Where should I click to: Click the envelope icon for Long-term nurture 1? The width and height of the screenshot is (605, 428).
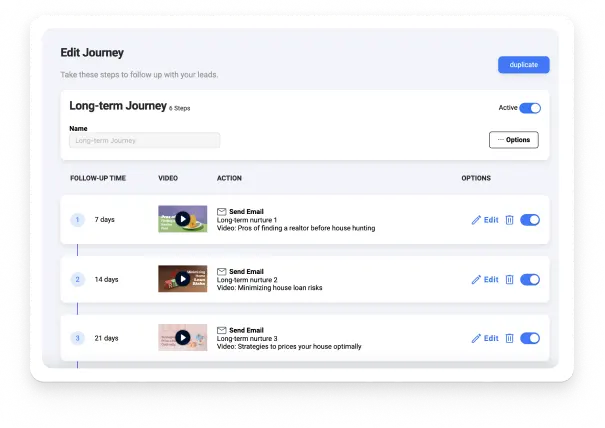click(x=222, y=212)
